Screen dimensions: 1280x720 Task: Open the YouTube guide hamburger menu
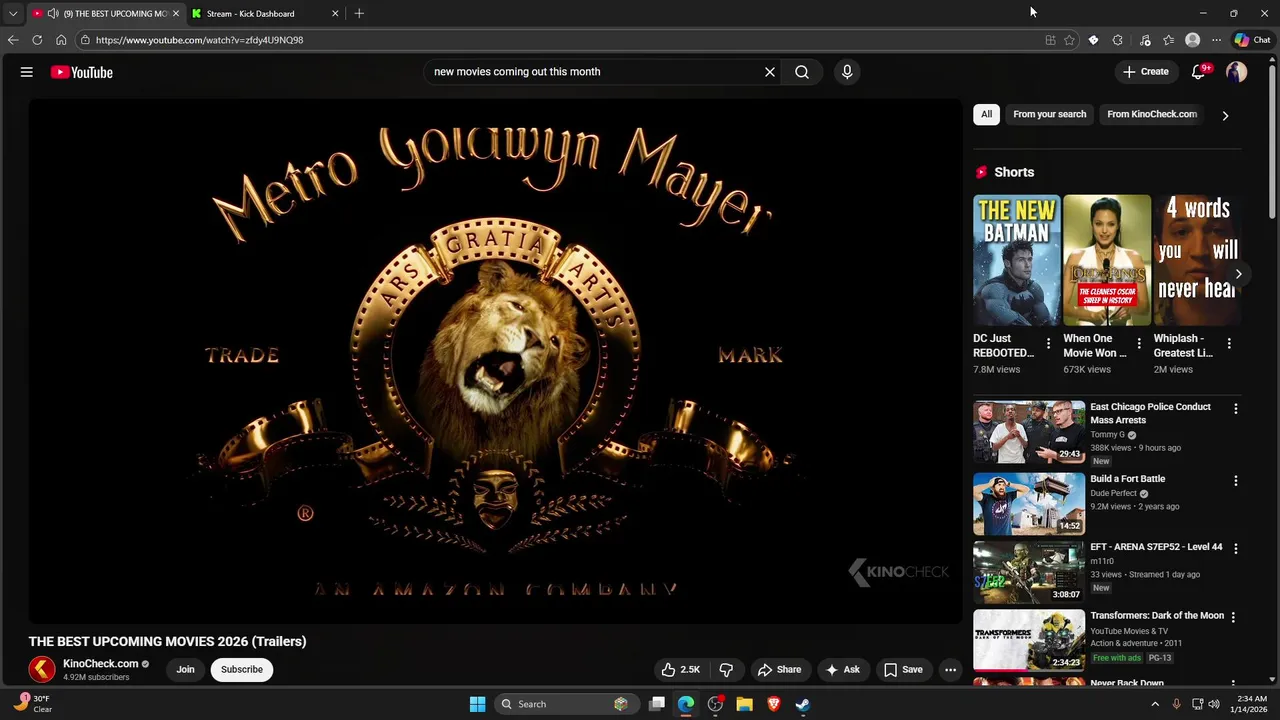27,72
